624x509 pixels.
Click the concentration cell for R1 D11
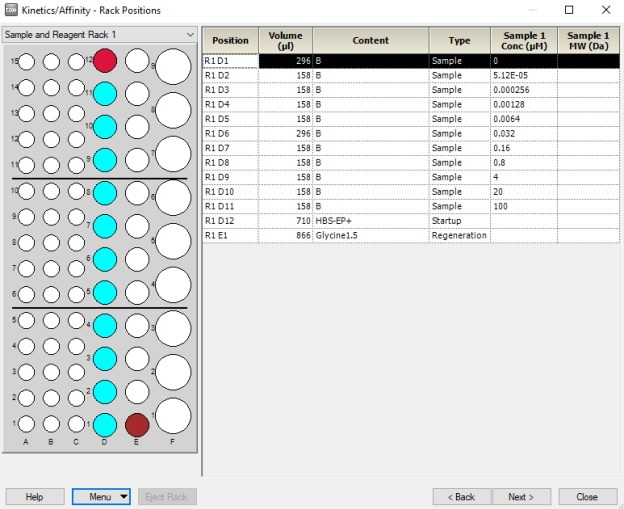(x=523, y=206)
